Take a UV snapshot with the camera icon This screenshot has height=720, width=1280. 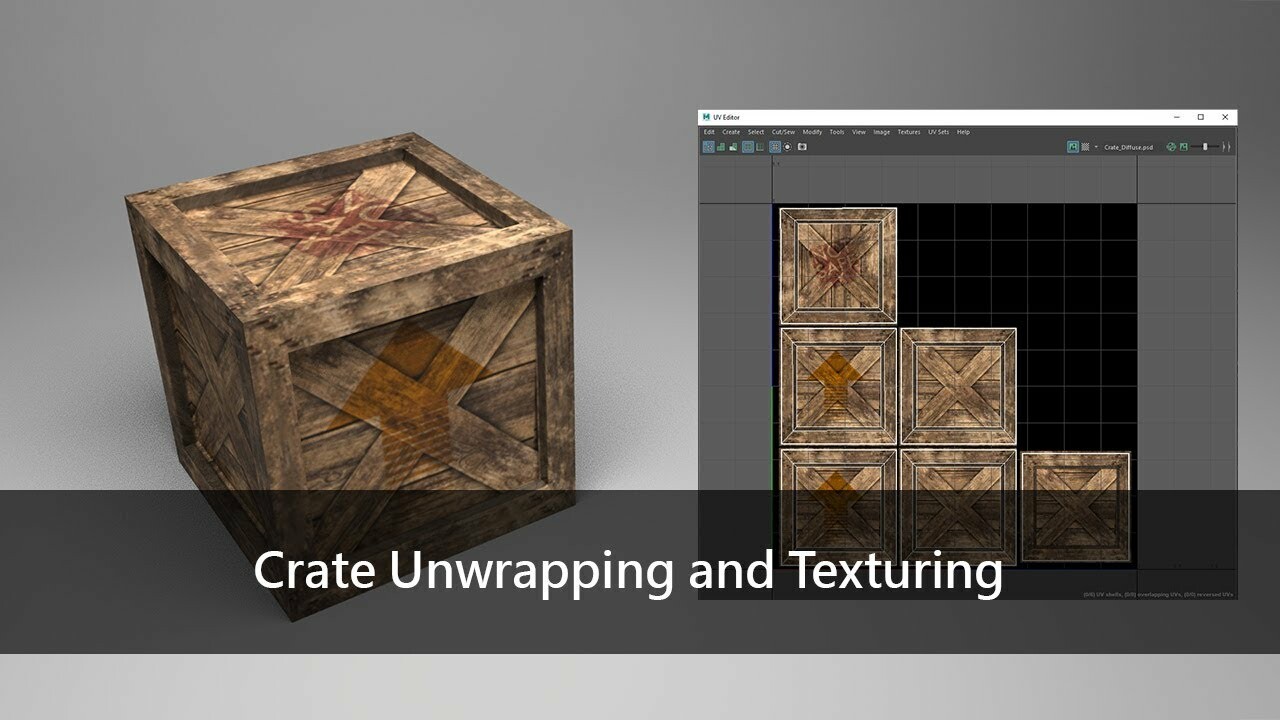(x=801, y=147)
